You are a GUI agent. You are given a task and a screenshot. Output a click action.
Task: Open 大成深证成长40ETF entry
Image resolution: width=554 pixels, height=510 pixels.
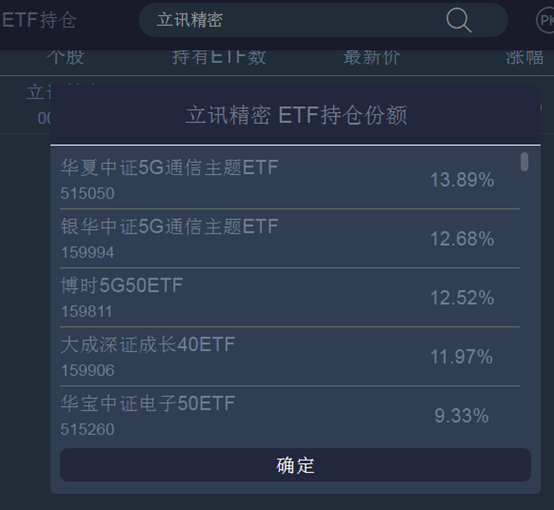tap(290, 357)
